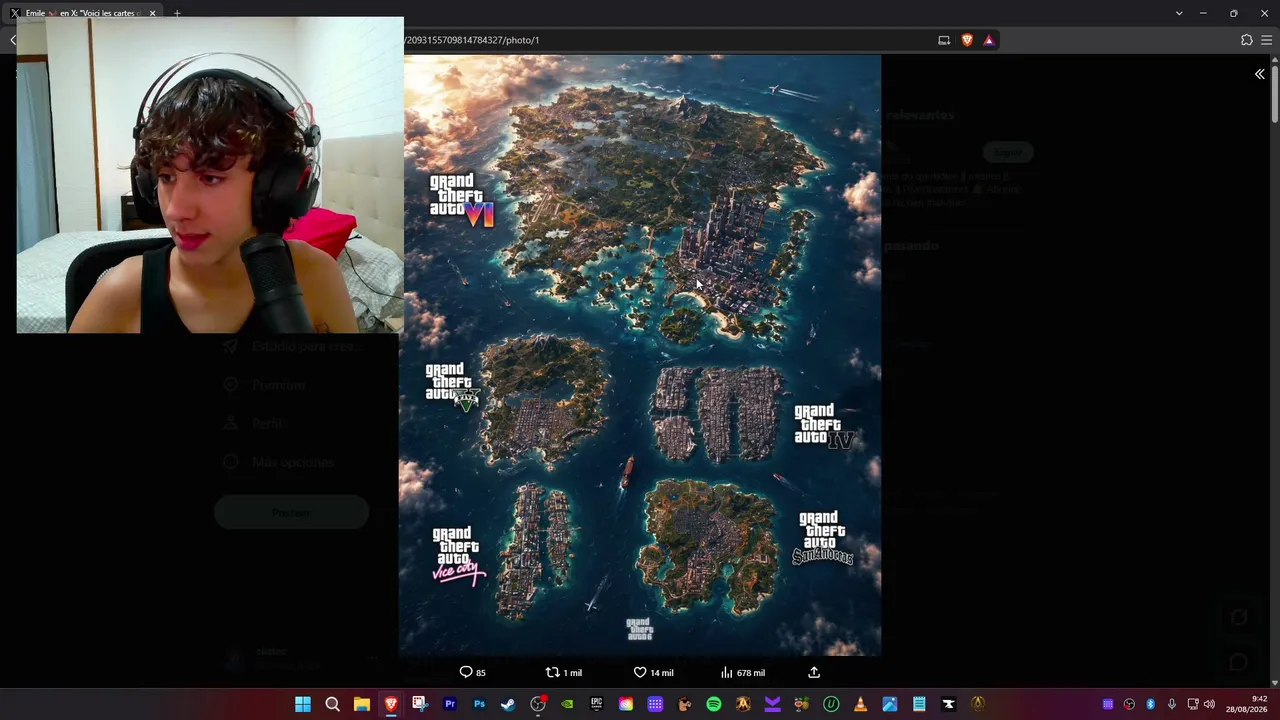Click the microphone tray icon
Screen dimensions: 1280x720
1171,704
